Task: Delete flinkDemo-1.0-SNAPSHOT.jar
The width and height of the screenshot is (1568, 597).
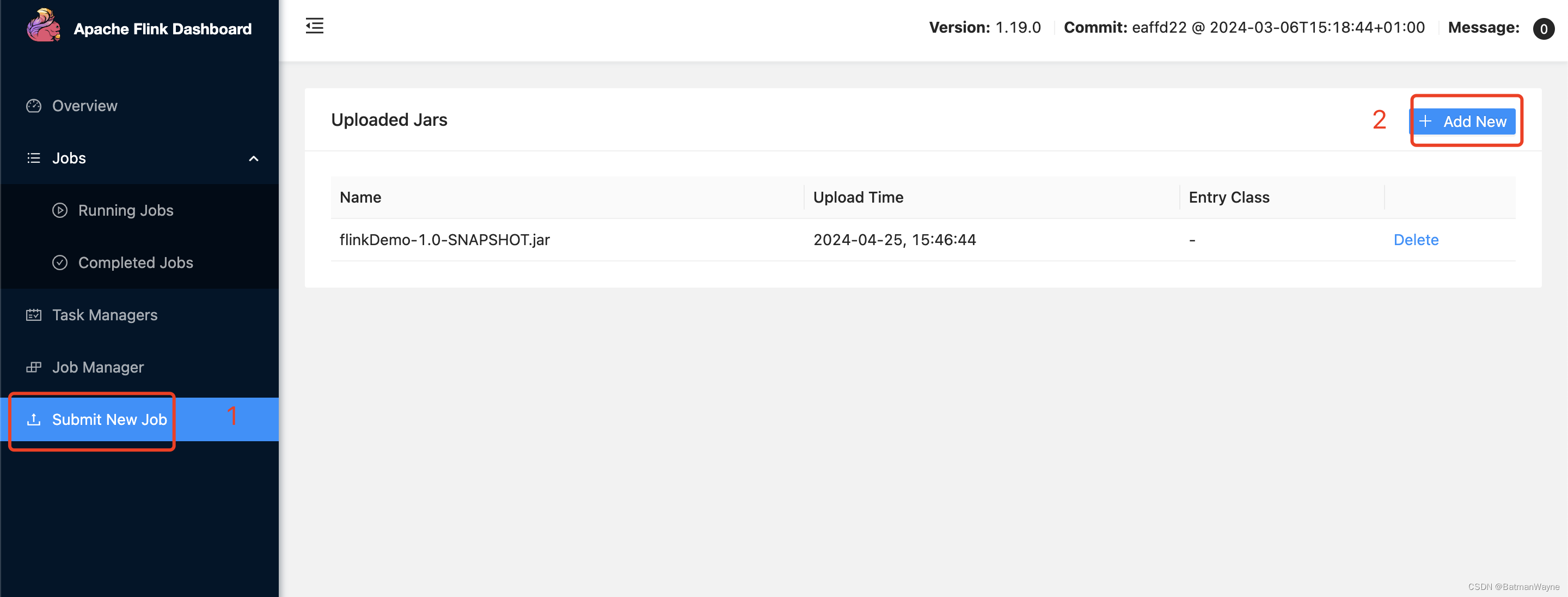Action: 1416,240
